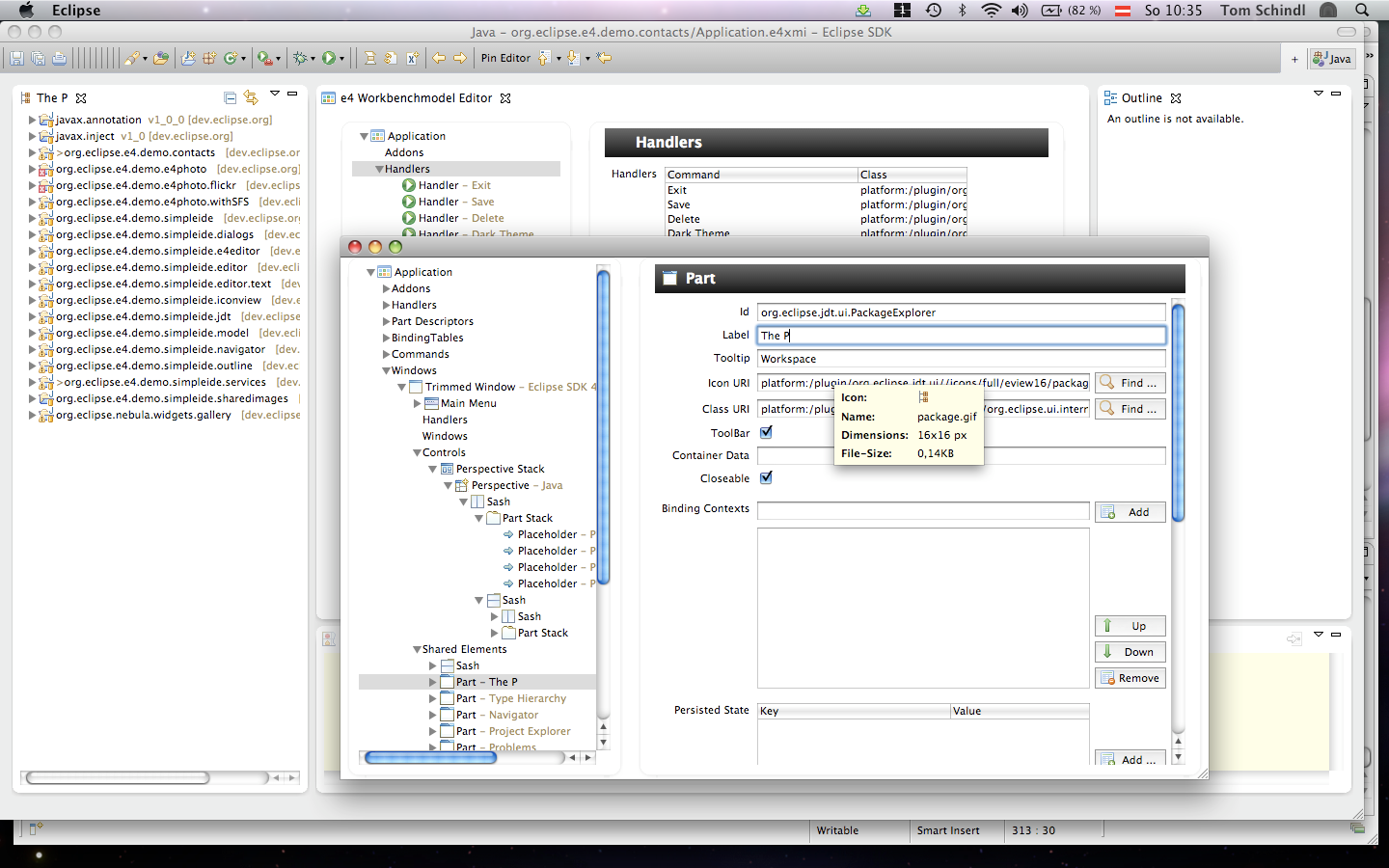1389x868 pixels.
Task: Collapse the Perspective Stack node
Action: 432,469
